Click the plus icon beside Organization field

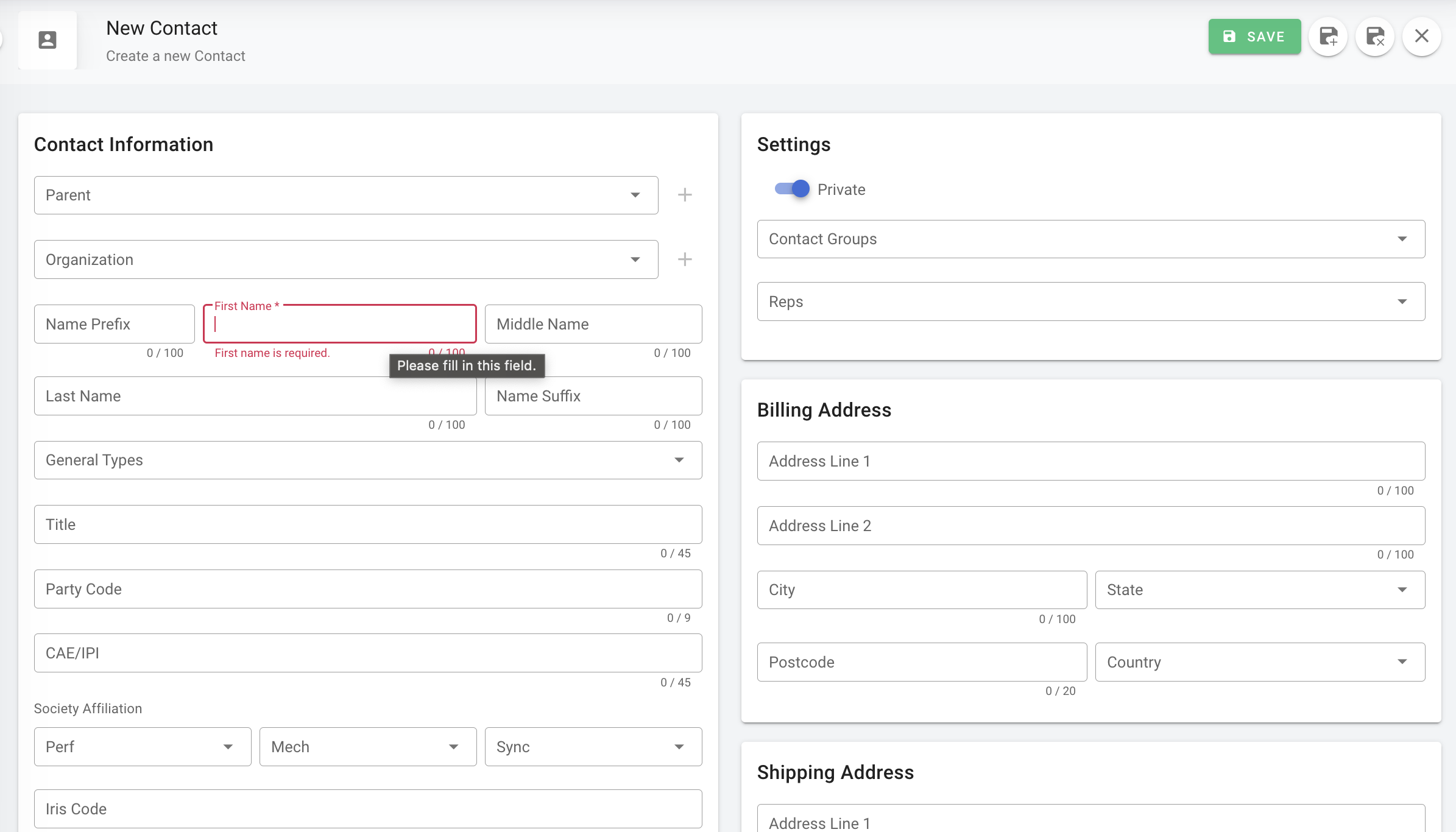685,259
